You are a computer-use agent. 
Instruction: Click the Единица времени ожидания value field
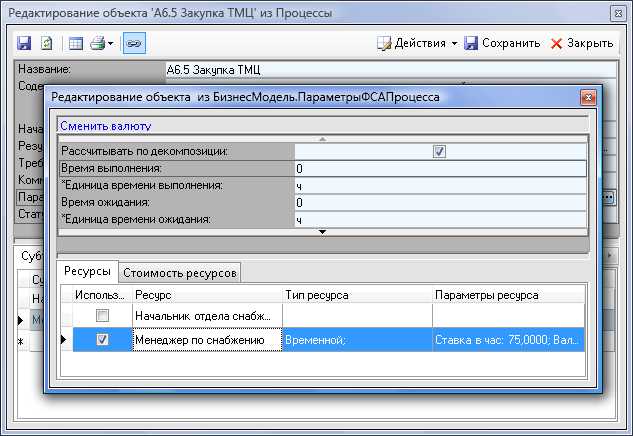point(440,220)
